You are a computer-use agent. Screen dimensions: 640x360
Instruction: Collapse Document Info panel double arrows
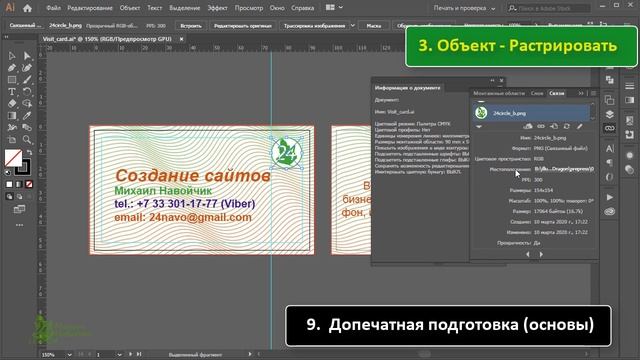click(x=492, y=80)
